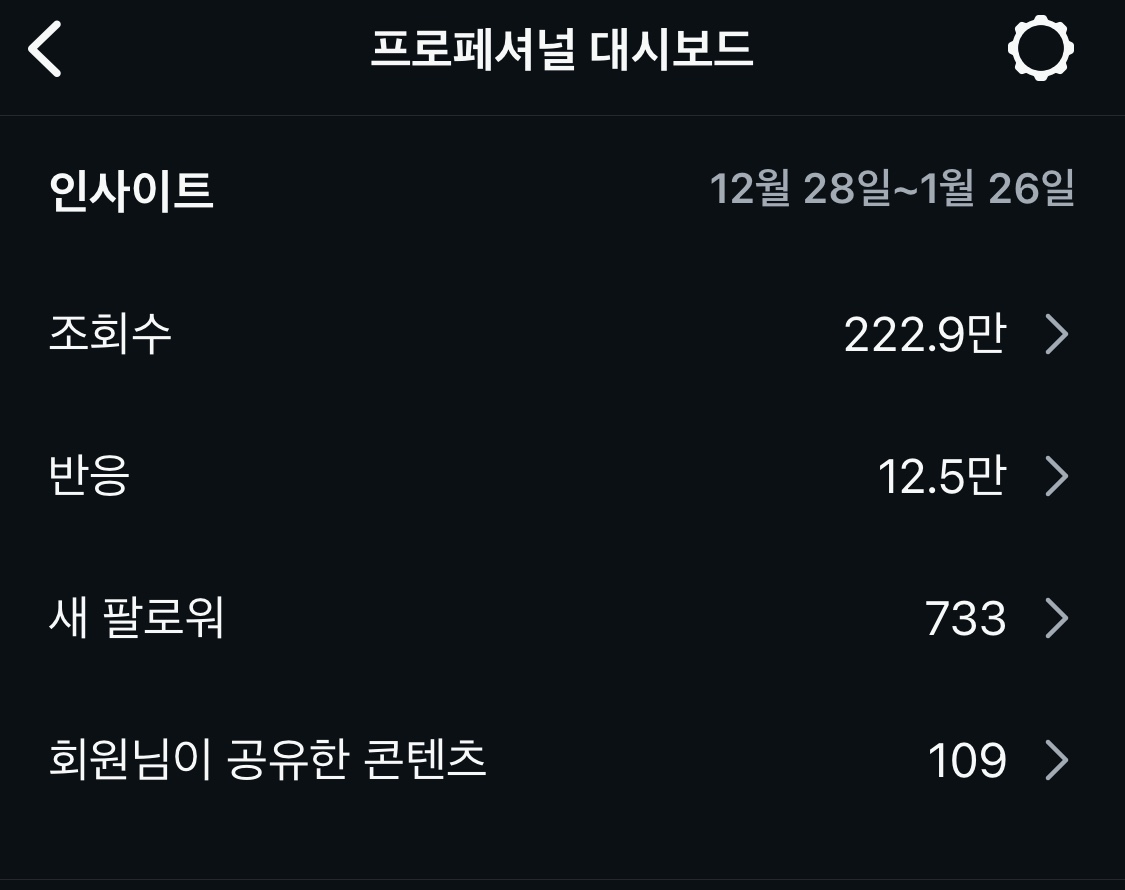Open the 회원님이 공유한 콘텐츠 label
1125x890 pixels.
(267, 760)
